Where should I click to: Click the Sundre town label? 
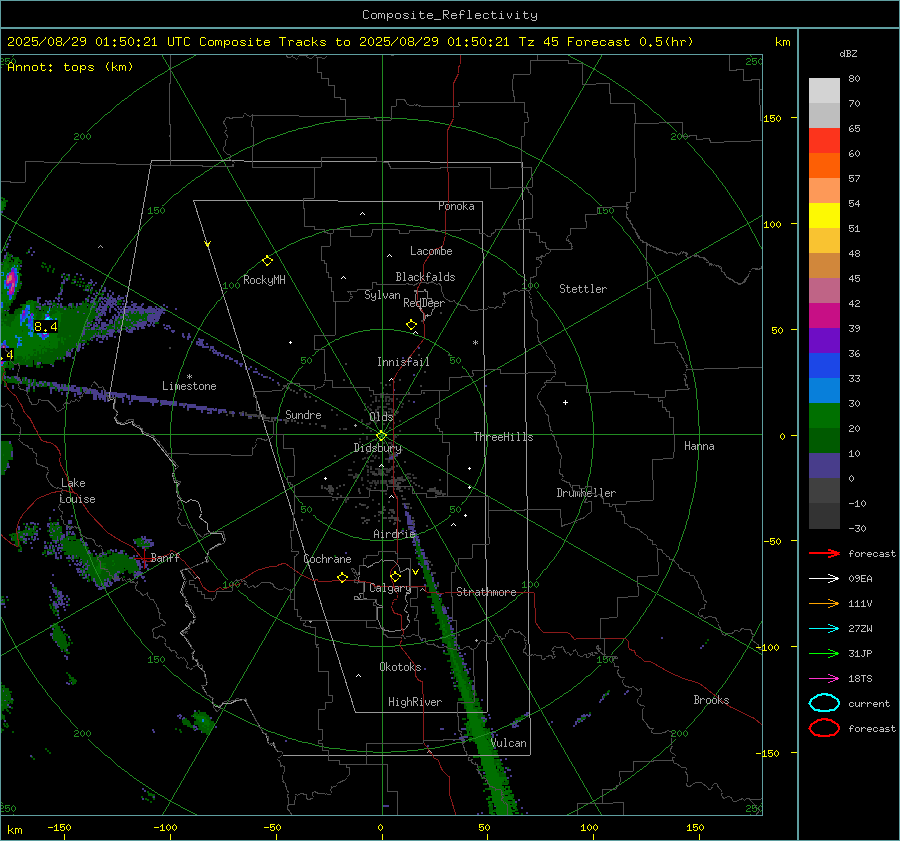[303, 414]
